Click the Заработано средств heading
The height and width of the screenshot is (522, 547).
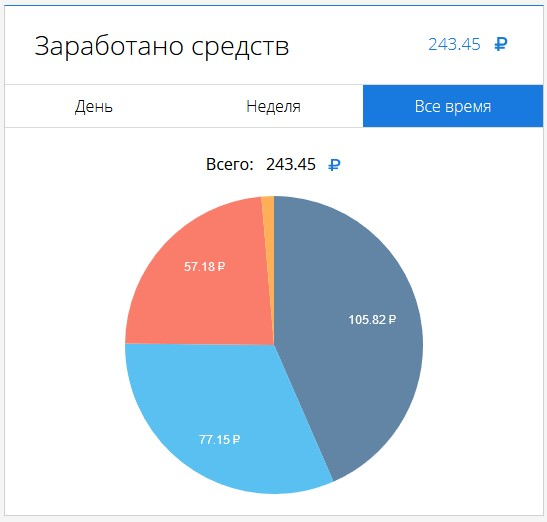pyautogui.click(x=162, y=46)
